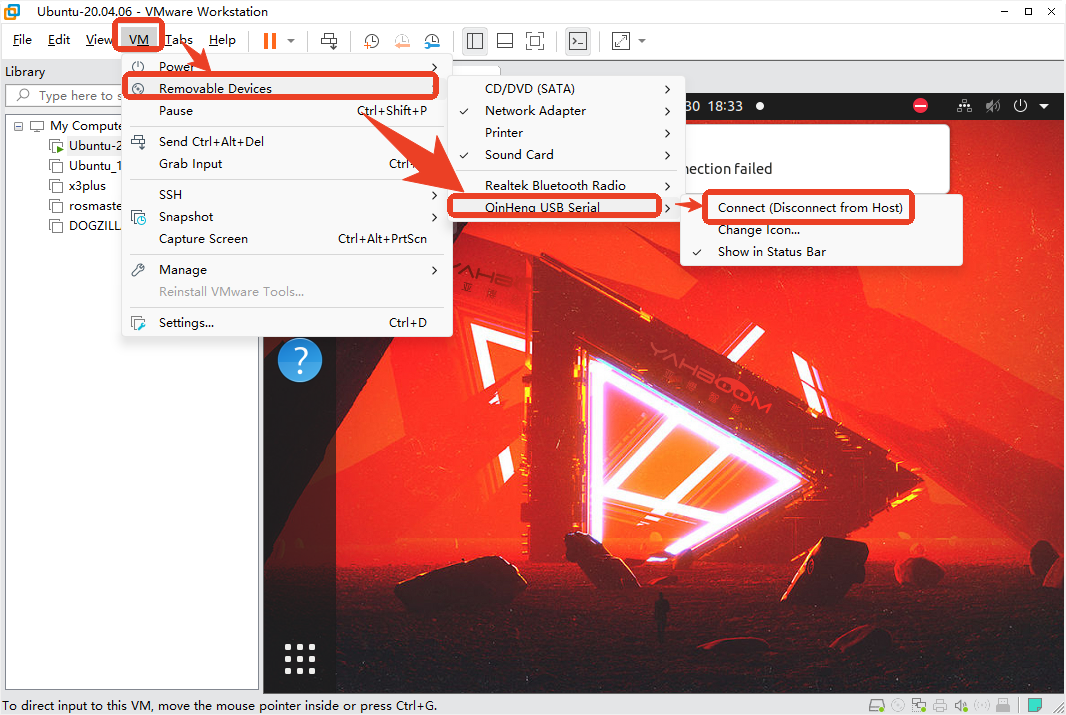Viewport: 1066px width, 715px height.
Task: Click the revert to snapshot toolbar icon
Action: (x=402, y=41)
